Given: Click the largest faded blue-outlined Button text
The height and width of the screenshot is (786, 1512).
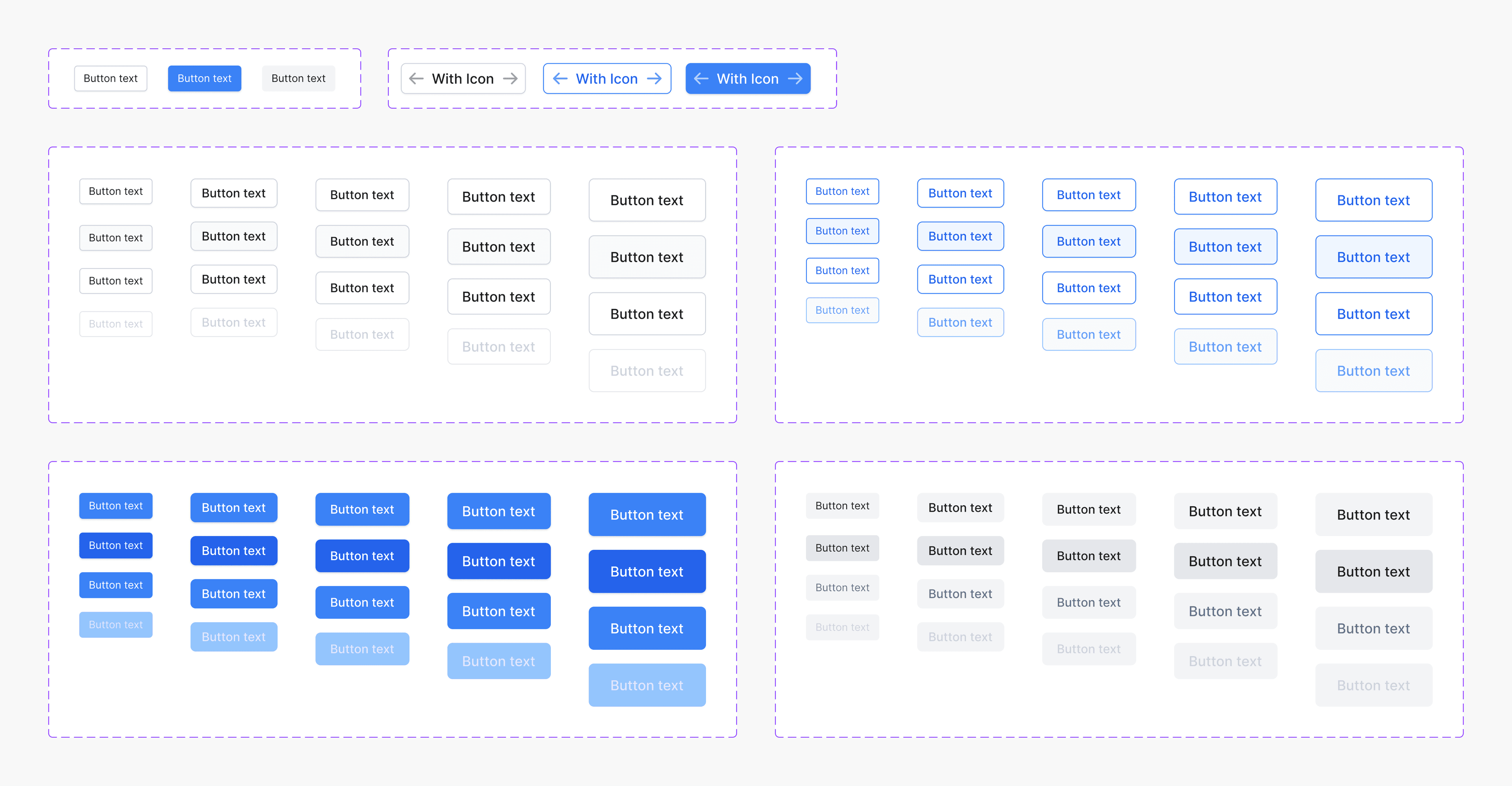Looking at the screenshot, I should (1373, 371).
